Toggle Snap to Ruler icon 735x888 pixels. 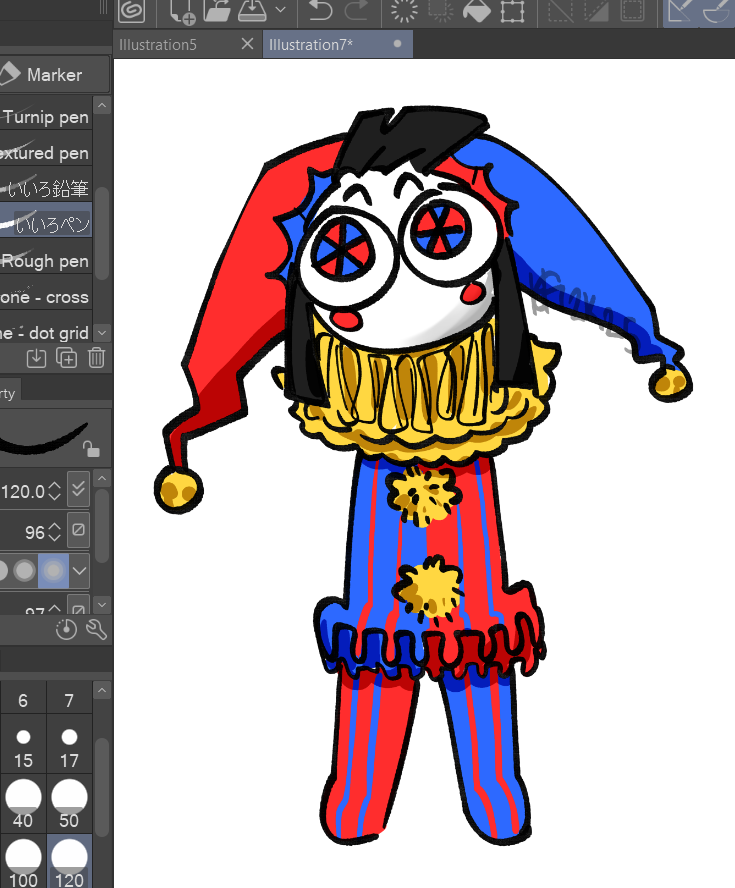[x=680, y=11]
